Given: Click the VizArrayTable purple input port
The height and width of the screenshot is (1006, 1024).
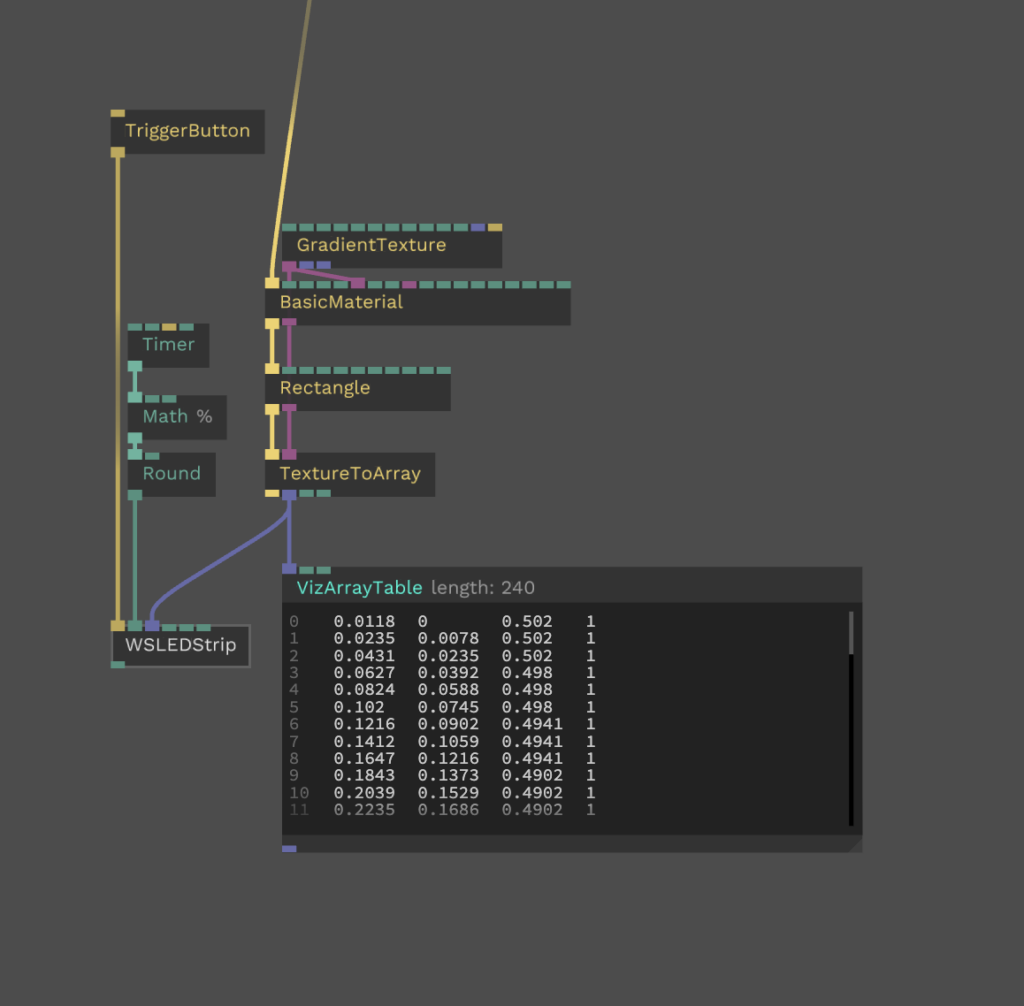Looking at the screenshot, I should (289, 569).
